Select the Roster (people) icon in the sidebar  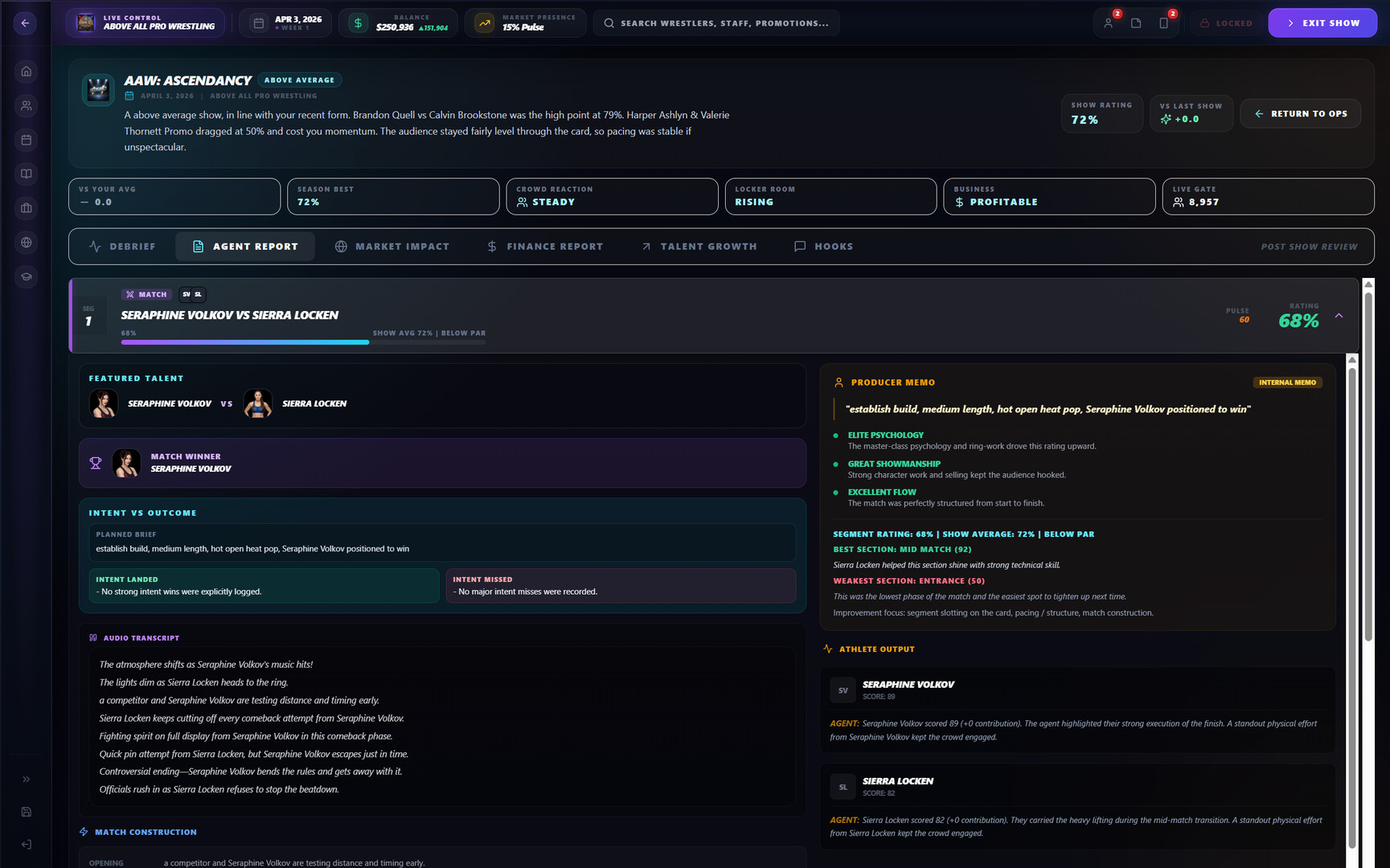pyautogui.click(x=26, y=105)
